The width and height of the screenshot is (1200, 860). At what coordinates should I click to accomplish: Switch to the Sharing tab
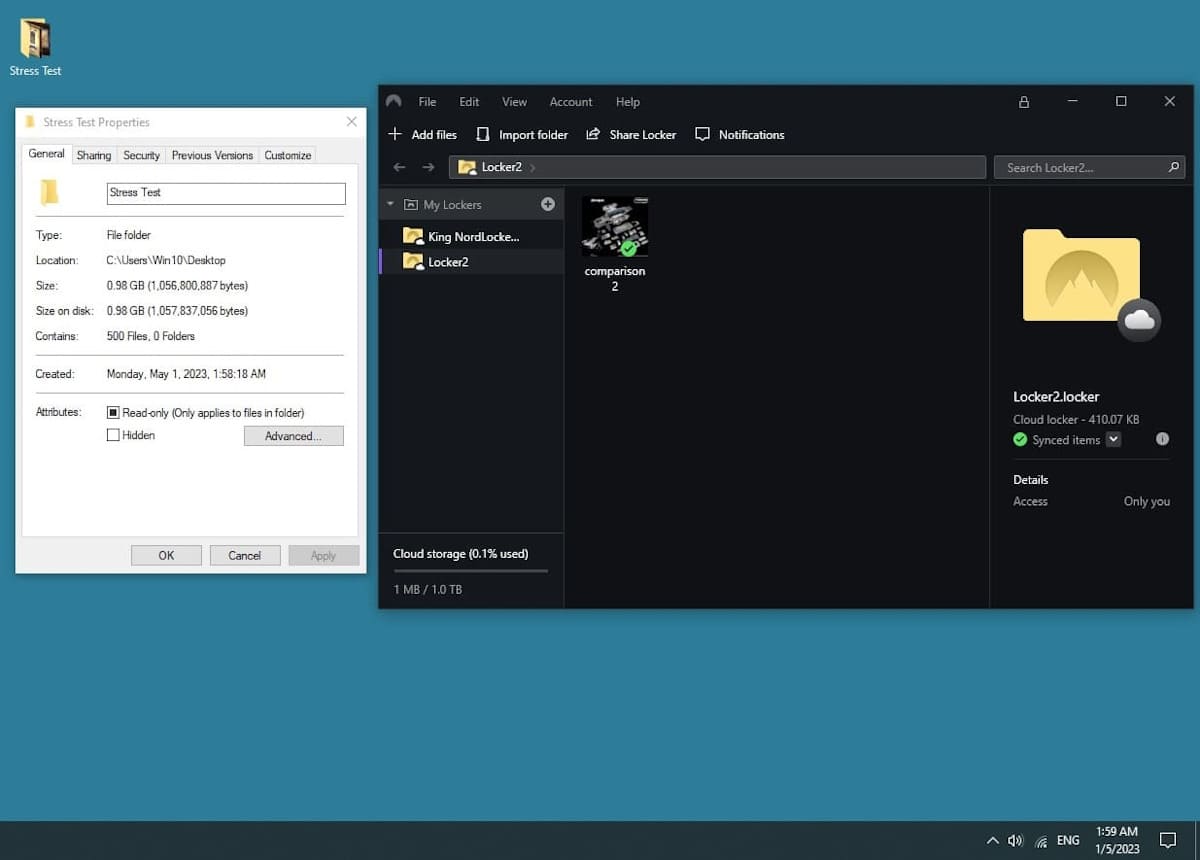point(94,155)
